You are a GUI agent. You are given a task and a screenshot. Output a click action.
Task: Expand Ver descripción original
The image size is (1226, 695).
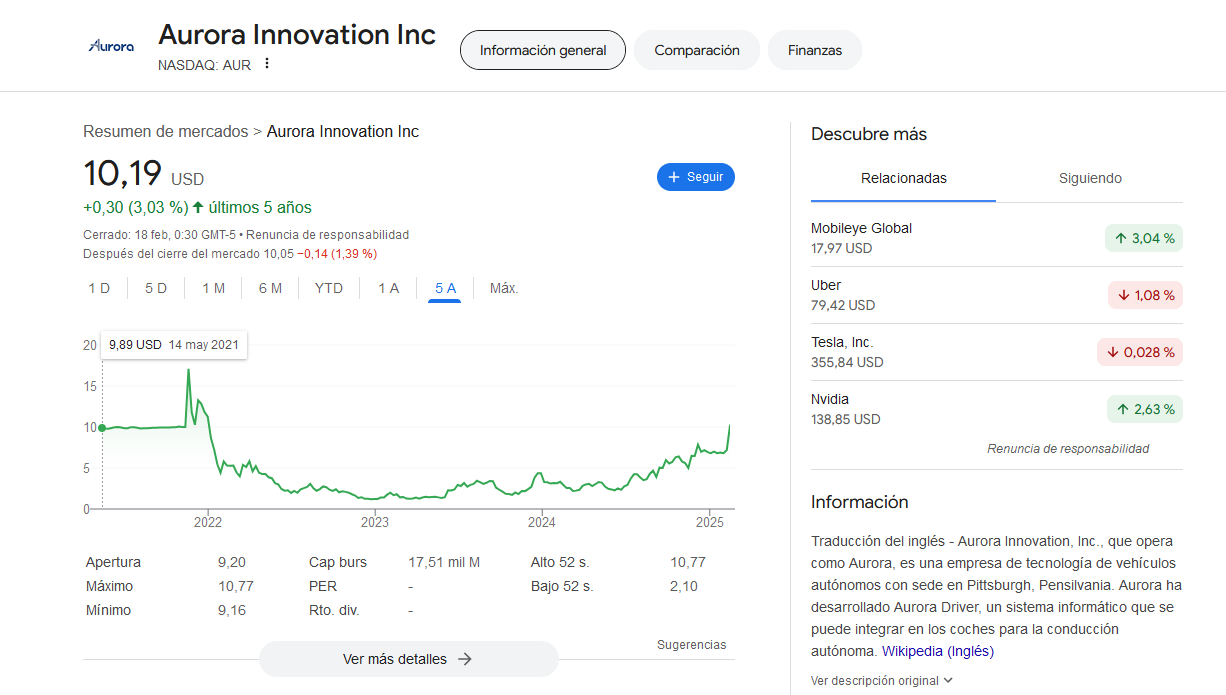[882, 681]
